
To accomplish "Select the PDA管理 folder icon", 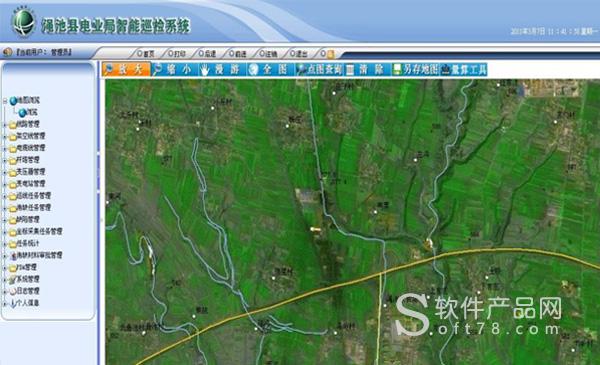I will pos(13,268).
